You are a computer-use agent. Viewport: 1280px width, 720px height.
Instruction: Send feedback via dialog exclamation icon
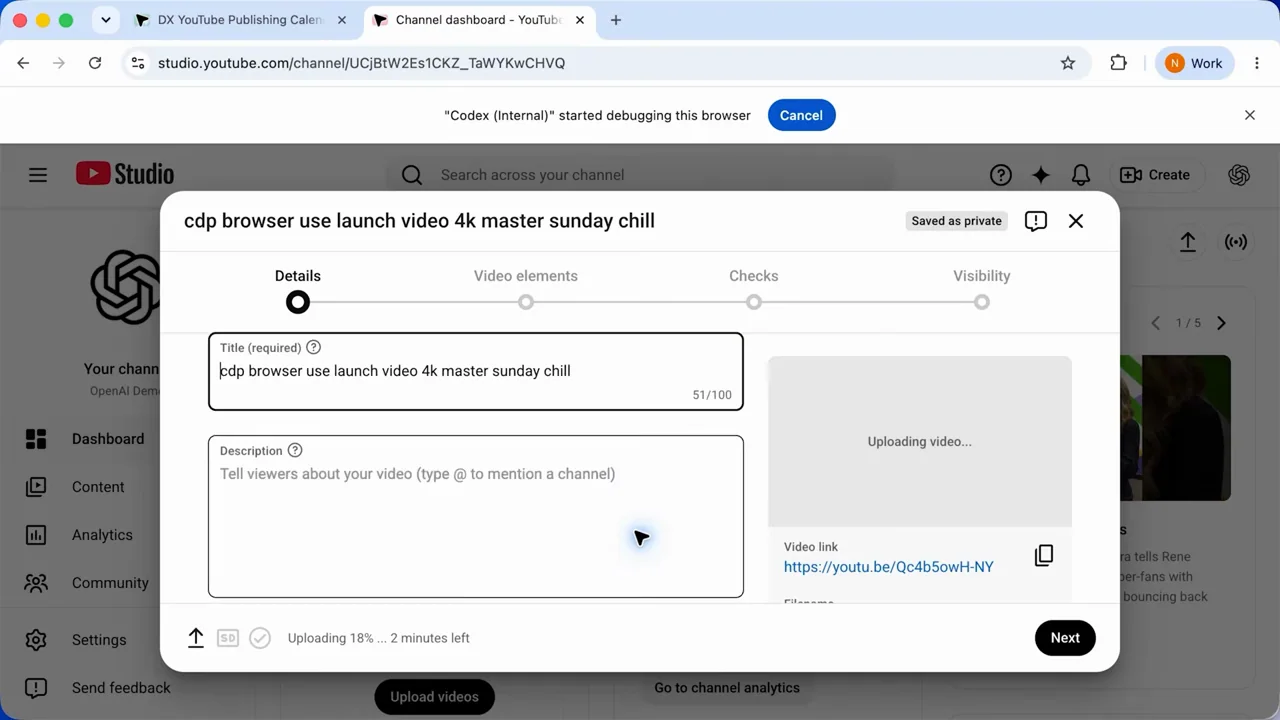click(x=1036, y=221)
